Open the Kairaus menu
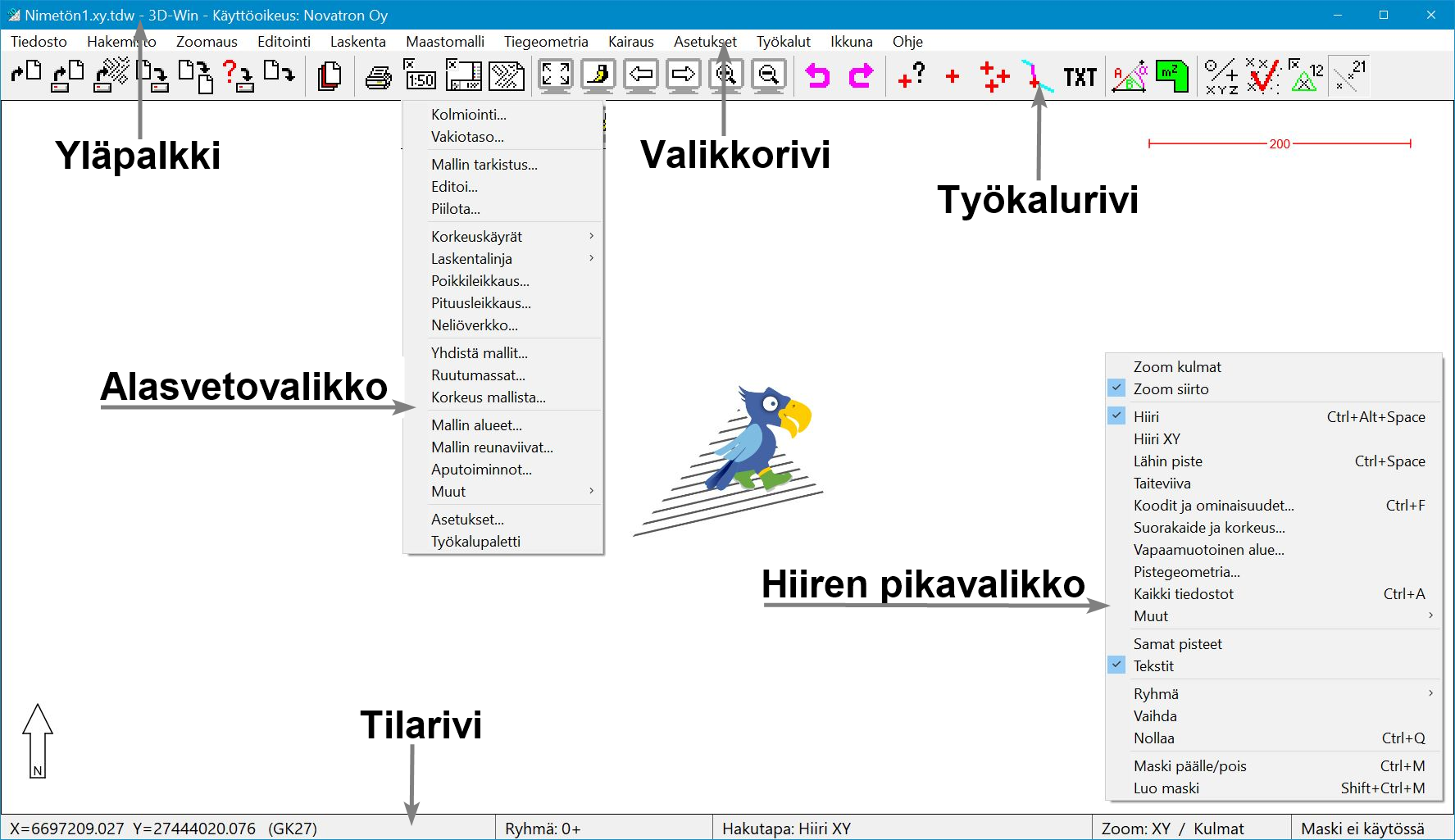This screenshot has height=840, width=1455. click(x=630, y=41)
